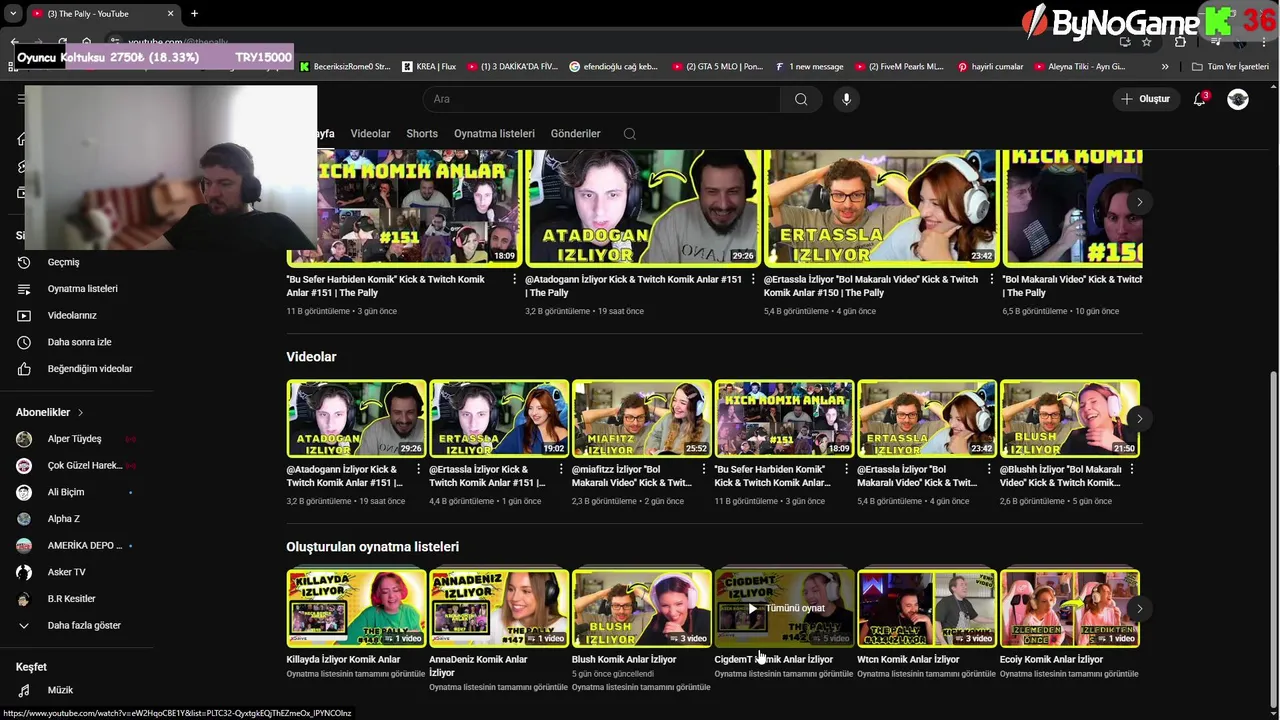Open browser tab search dropdown

coord(13,14)
